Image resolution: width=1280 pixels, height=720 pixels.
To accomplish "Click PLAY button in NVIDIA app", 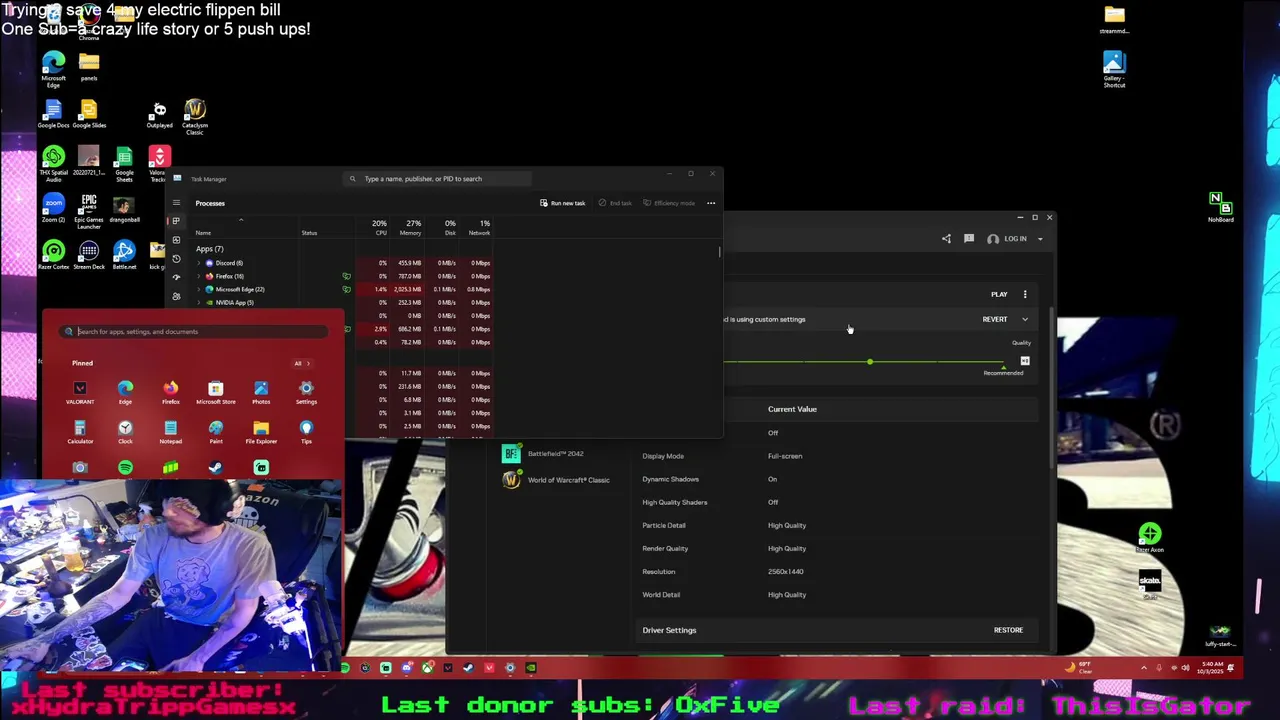I will (x=999, y=294).
